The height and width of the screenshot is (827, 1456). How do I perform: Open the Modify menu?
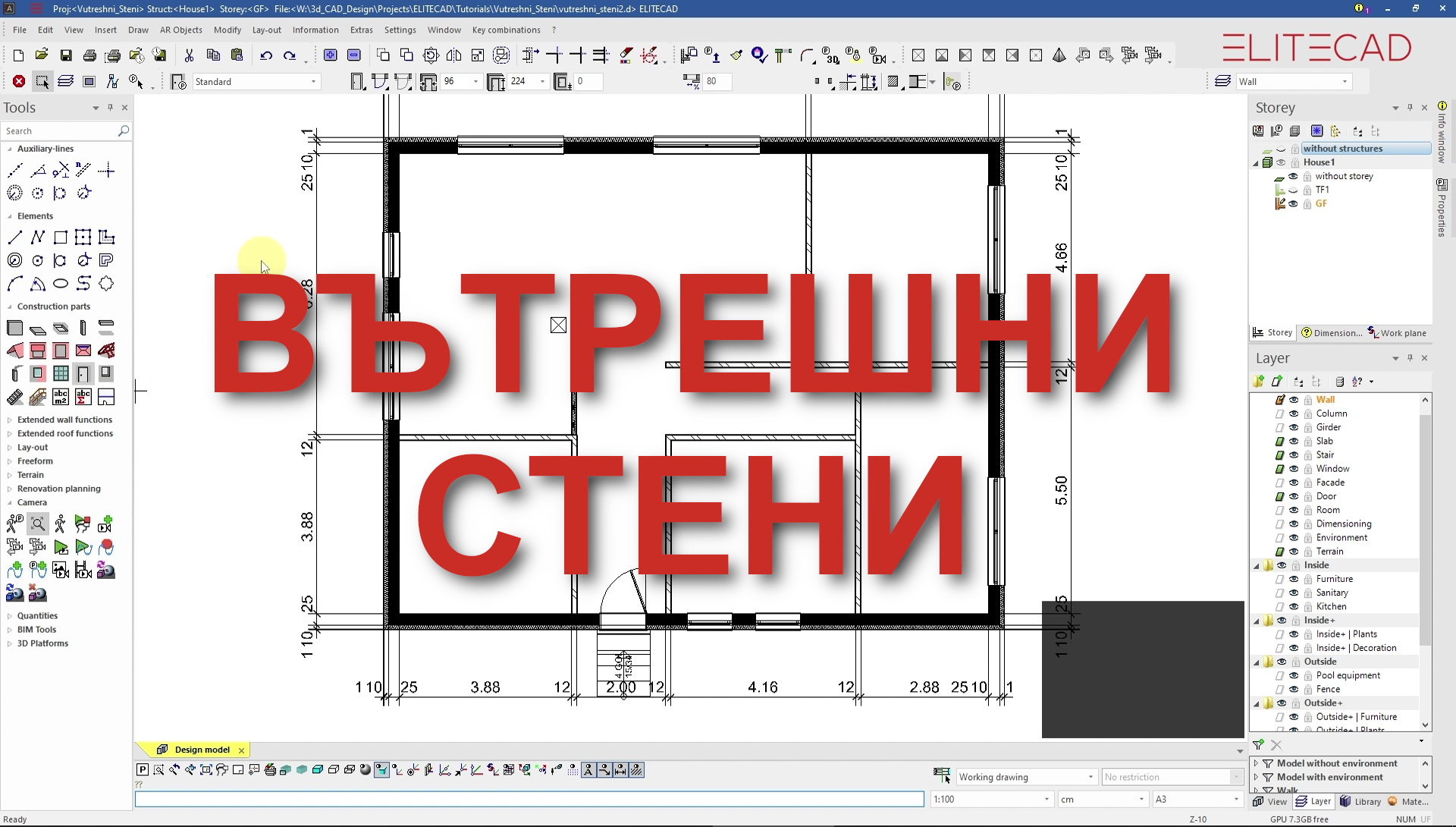click(227, 30)
